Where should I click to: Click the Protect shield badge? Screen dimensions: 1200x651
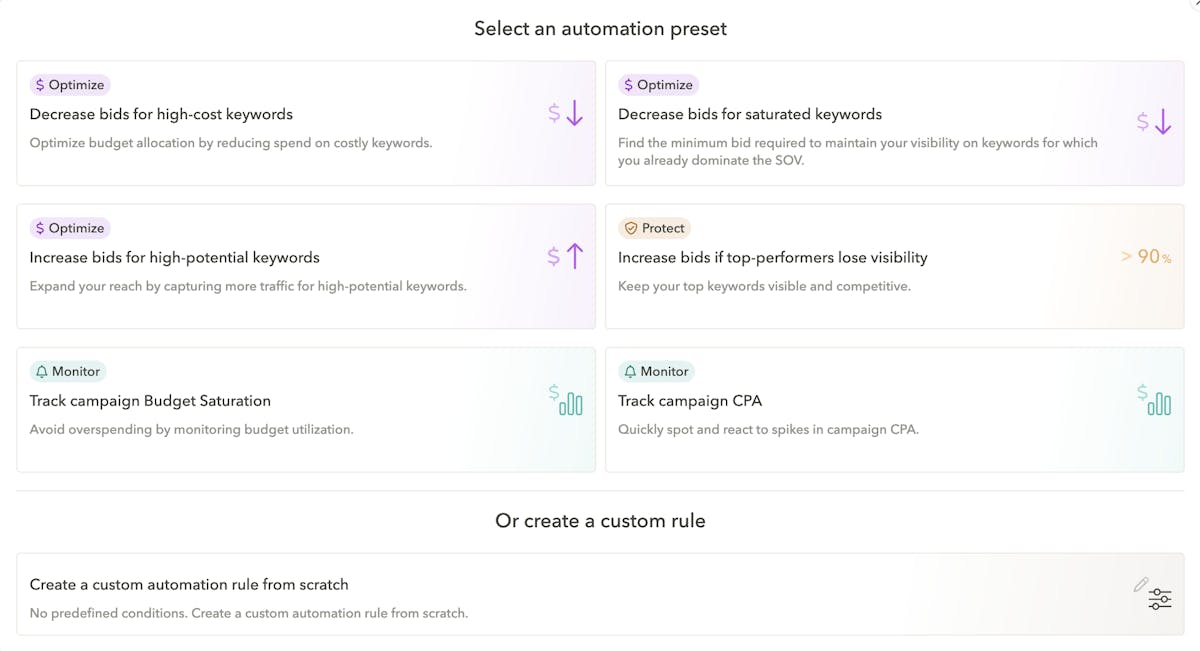(x=654, y=228)
